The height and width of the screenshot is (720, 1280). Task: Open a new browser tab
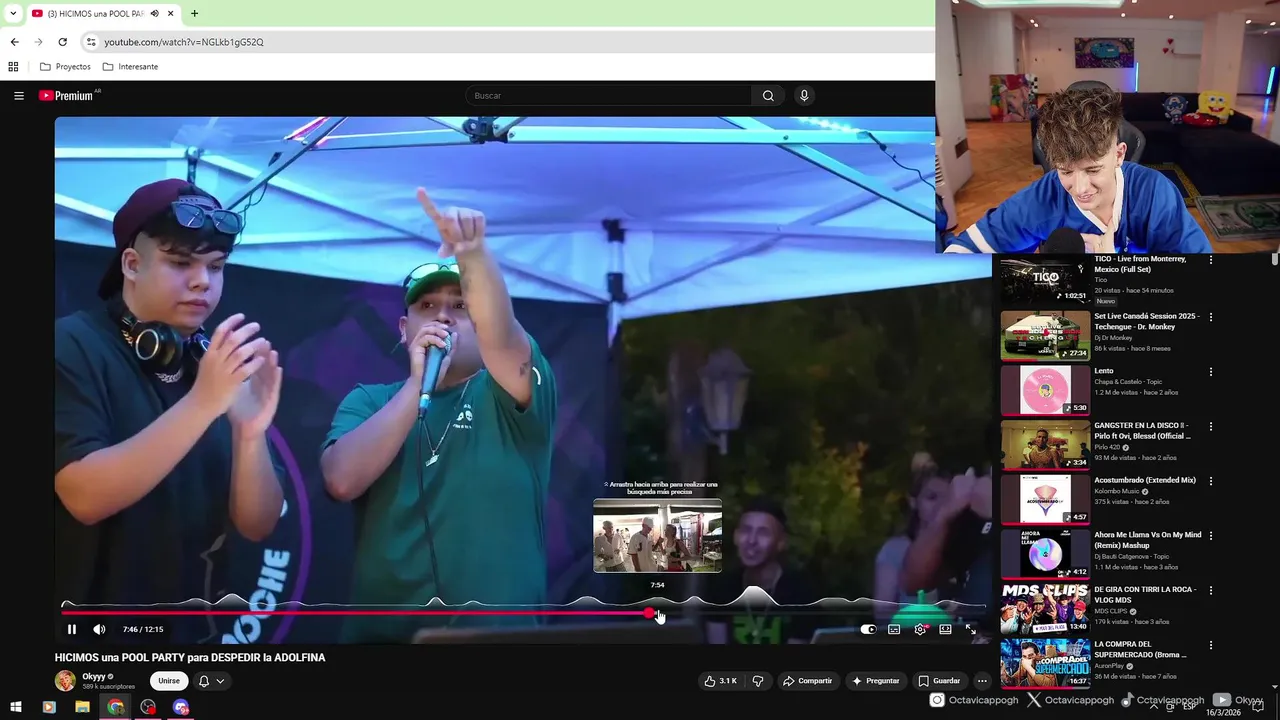[x=194, y=14]
